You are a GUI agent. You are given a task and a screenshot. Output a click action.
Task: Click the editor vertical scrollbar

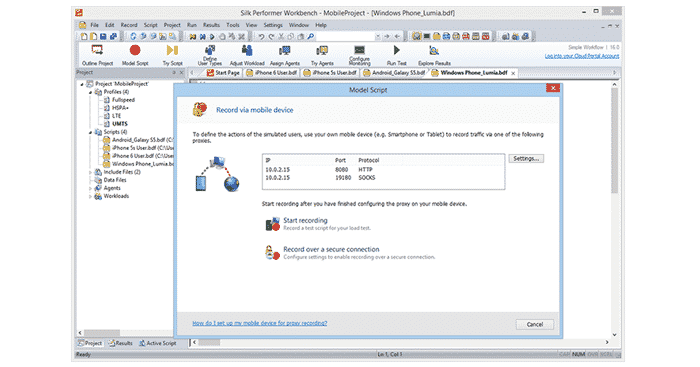tap(614, 209)
